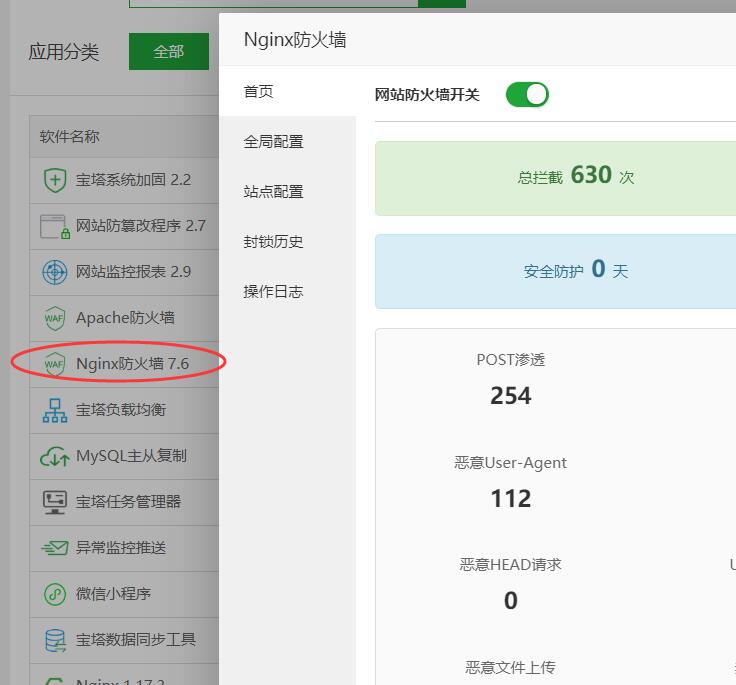736x685 pixels.
Task: Click the 宝塔数据同步工具 database icon
Action: (54, 640)
